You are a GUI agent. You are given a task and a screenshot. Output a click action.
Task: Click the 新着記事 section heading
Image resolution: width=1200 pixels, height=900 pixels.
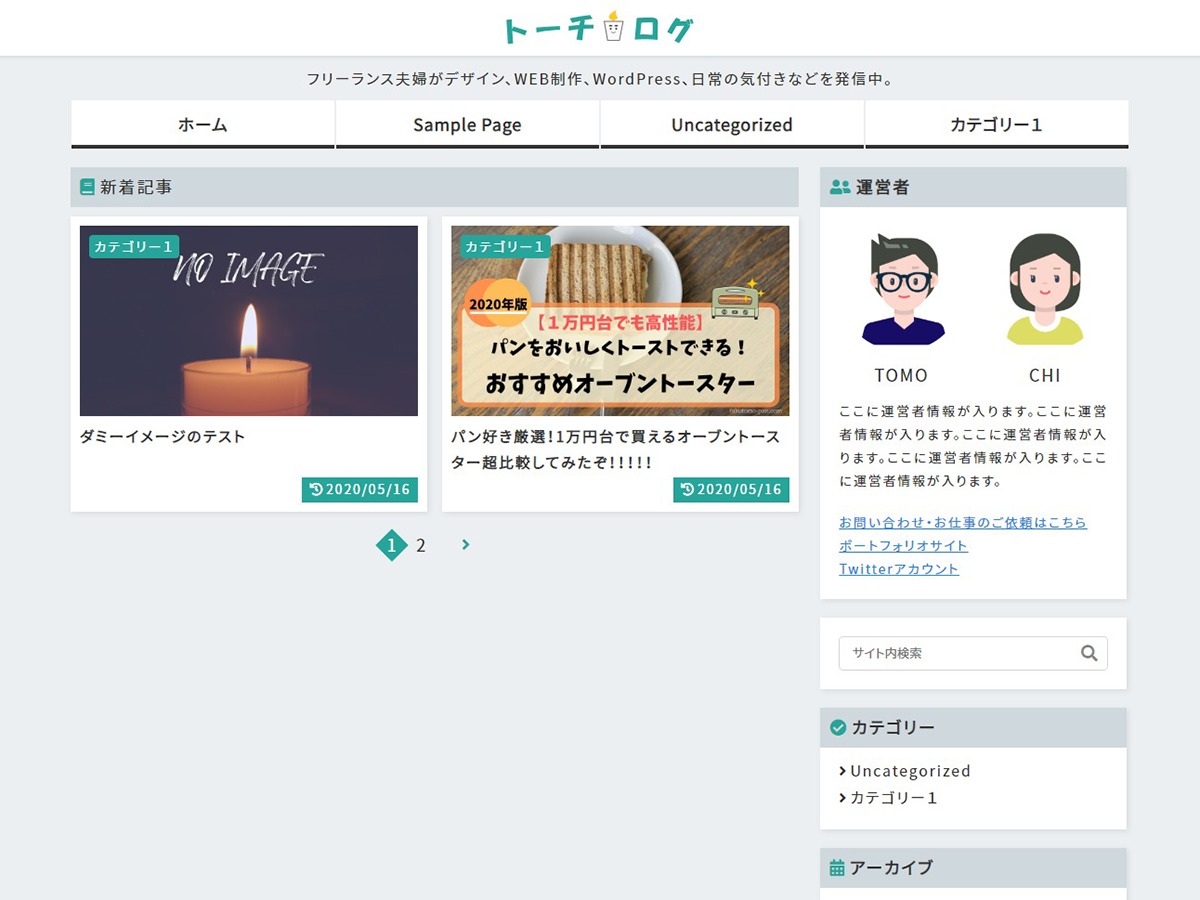click(x=435, y=187)
